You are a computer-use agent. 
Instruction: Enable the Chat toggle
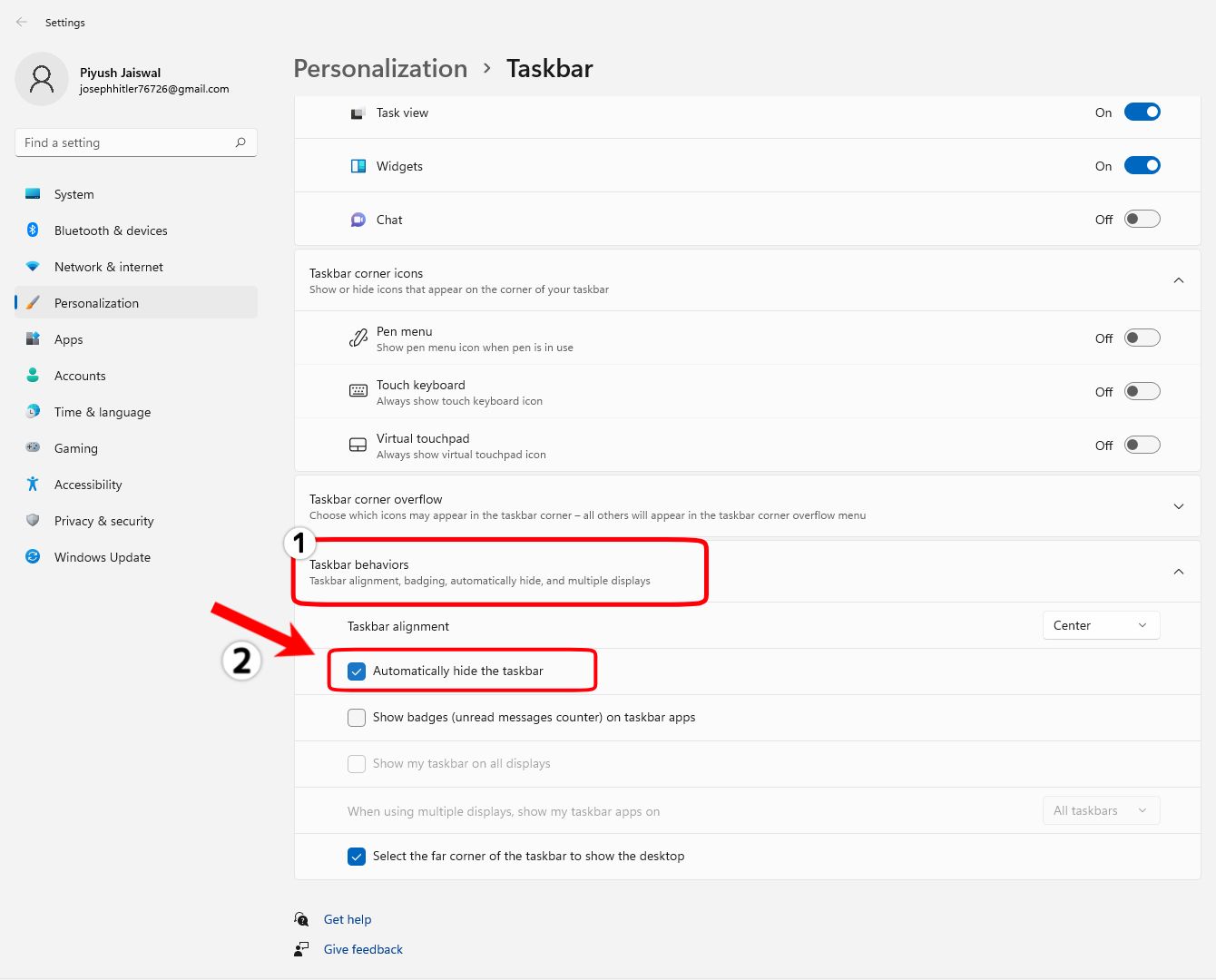tap(1142, 219)
